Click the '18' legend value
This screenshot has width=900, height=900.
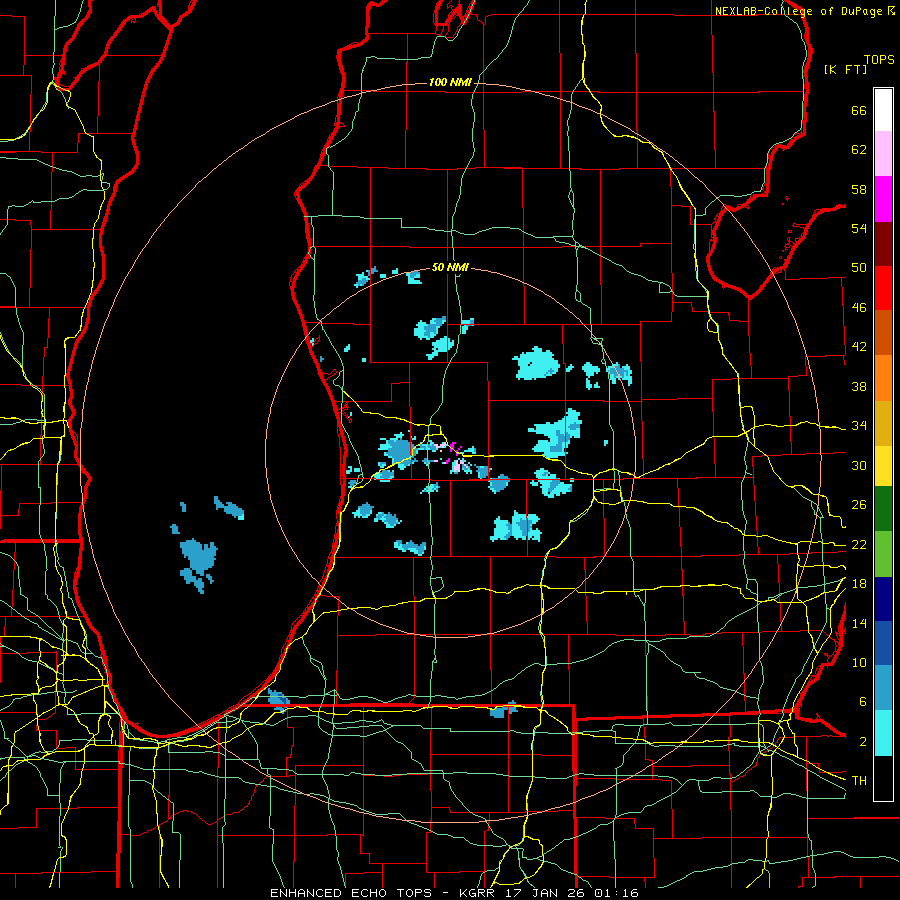coord(859,584)
